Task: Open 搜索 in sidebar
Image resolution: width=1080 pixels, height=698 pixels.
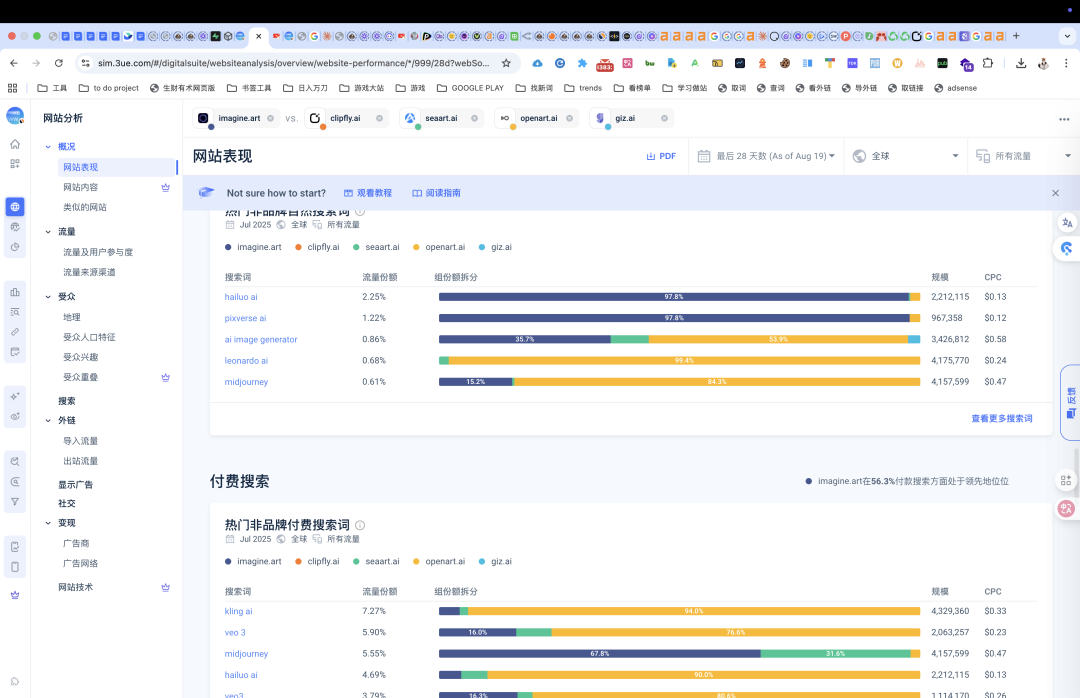Action: coord(67,401)
